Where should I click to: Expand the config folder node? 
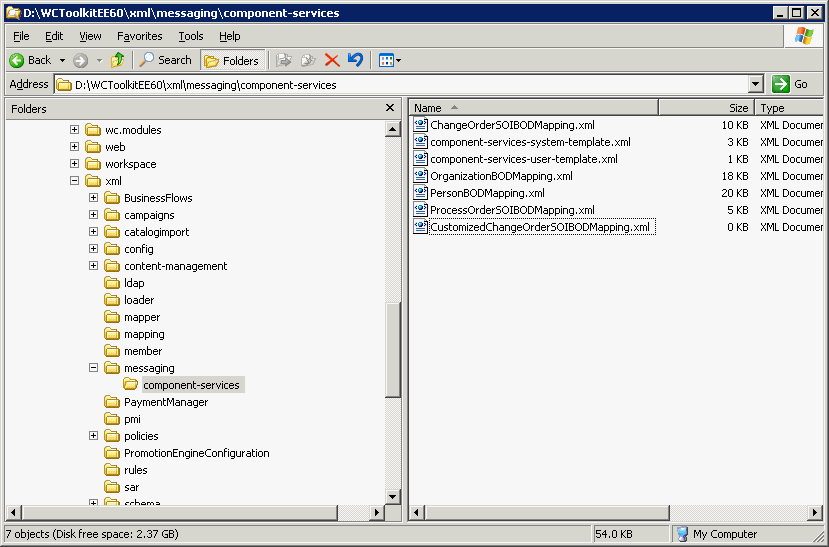click(x=94, y=248)
